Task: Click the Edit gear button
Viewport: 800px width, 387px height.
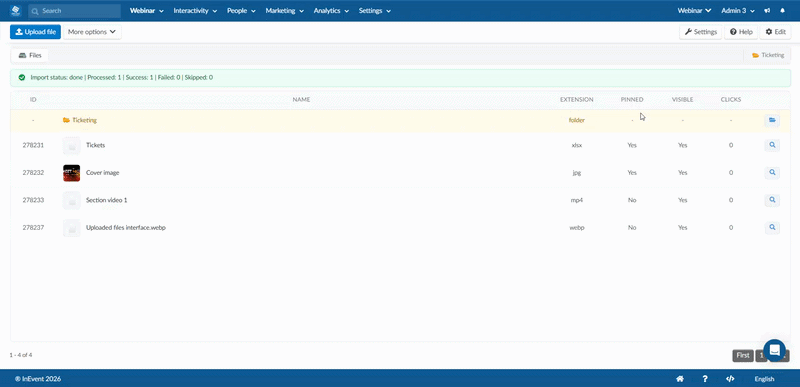Action: pyautogui.click(x=776, y=32)
